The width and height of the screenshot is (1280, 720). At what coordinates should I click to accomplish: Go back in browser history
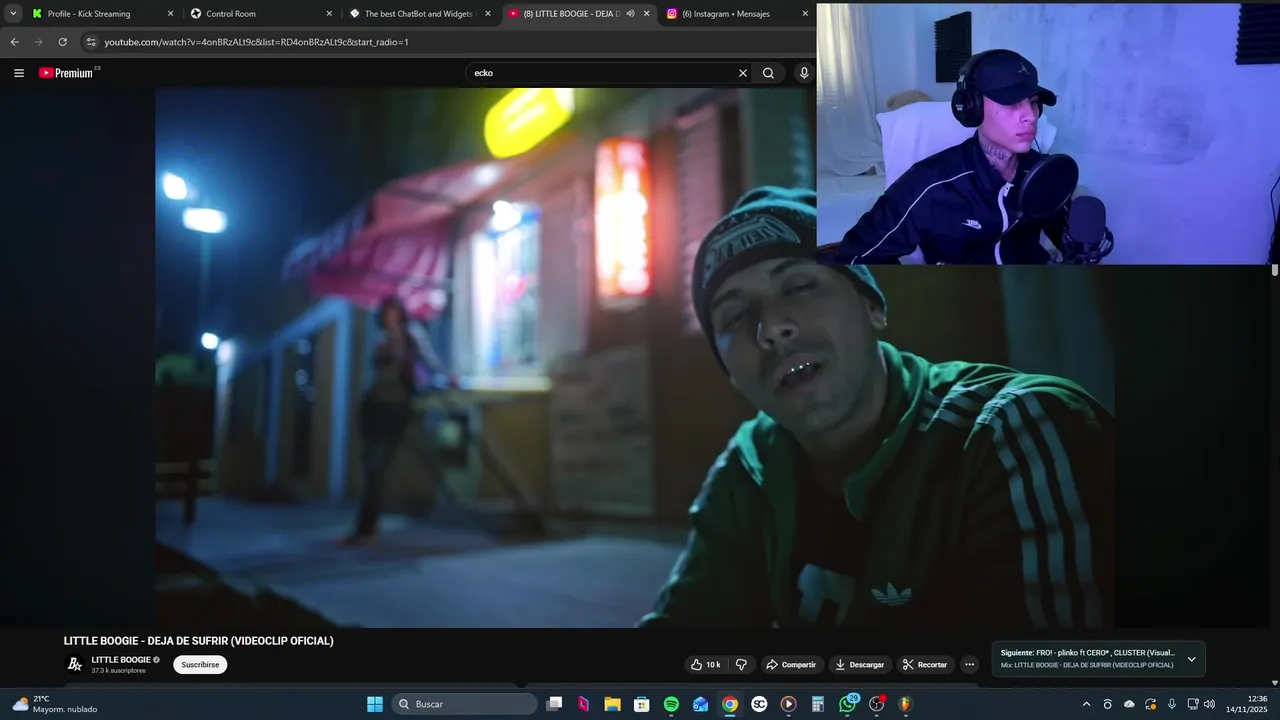tap(14, 42)
